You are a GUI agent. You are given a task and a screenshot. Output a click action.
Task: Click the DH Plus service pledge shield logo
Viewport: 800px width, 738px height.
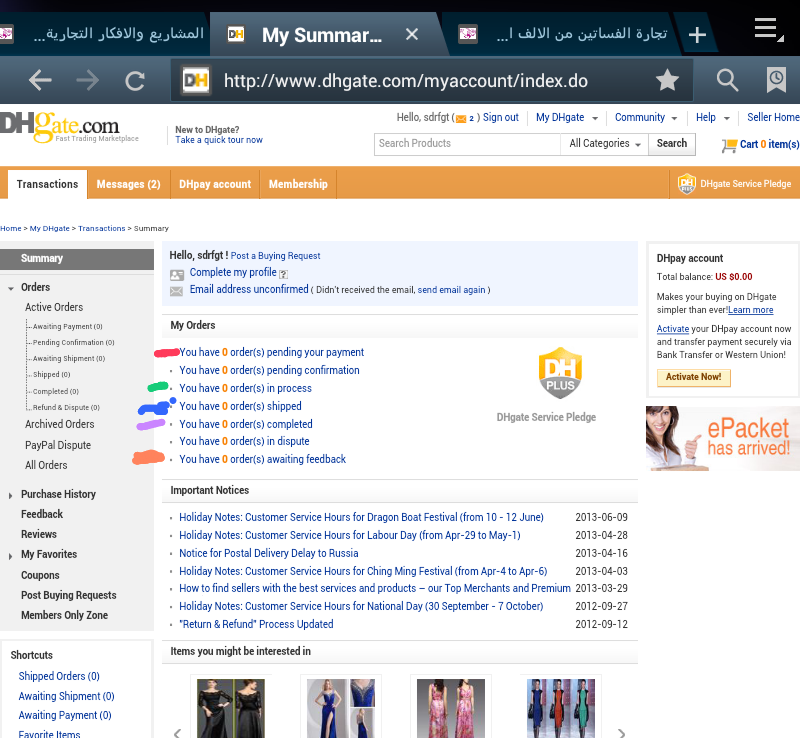pyautogui.click(x=560, y=373)
